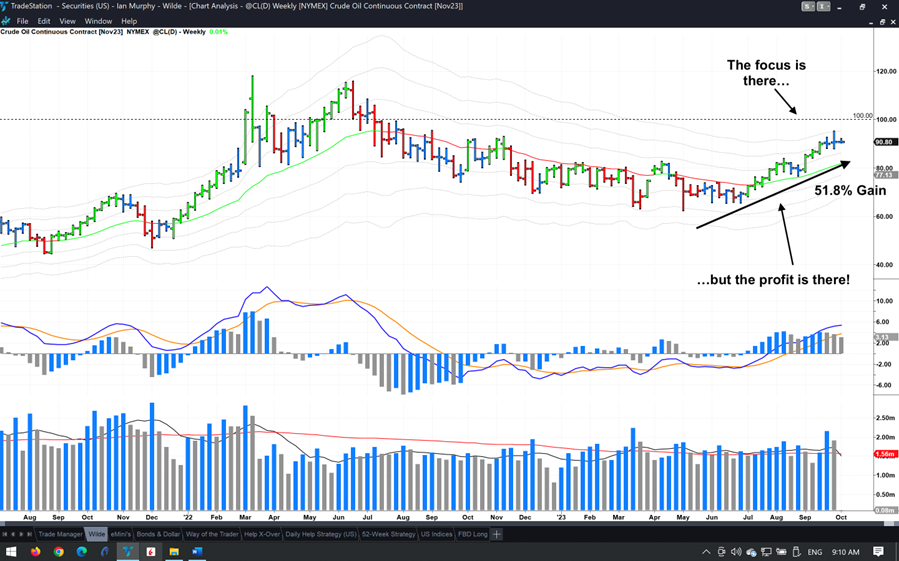Click the TradeStation icon in the taskbar

[127, 551]
